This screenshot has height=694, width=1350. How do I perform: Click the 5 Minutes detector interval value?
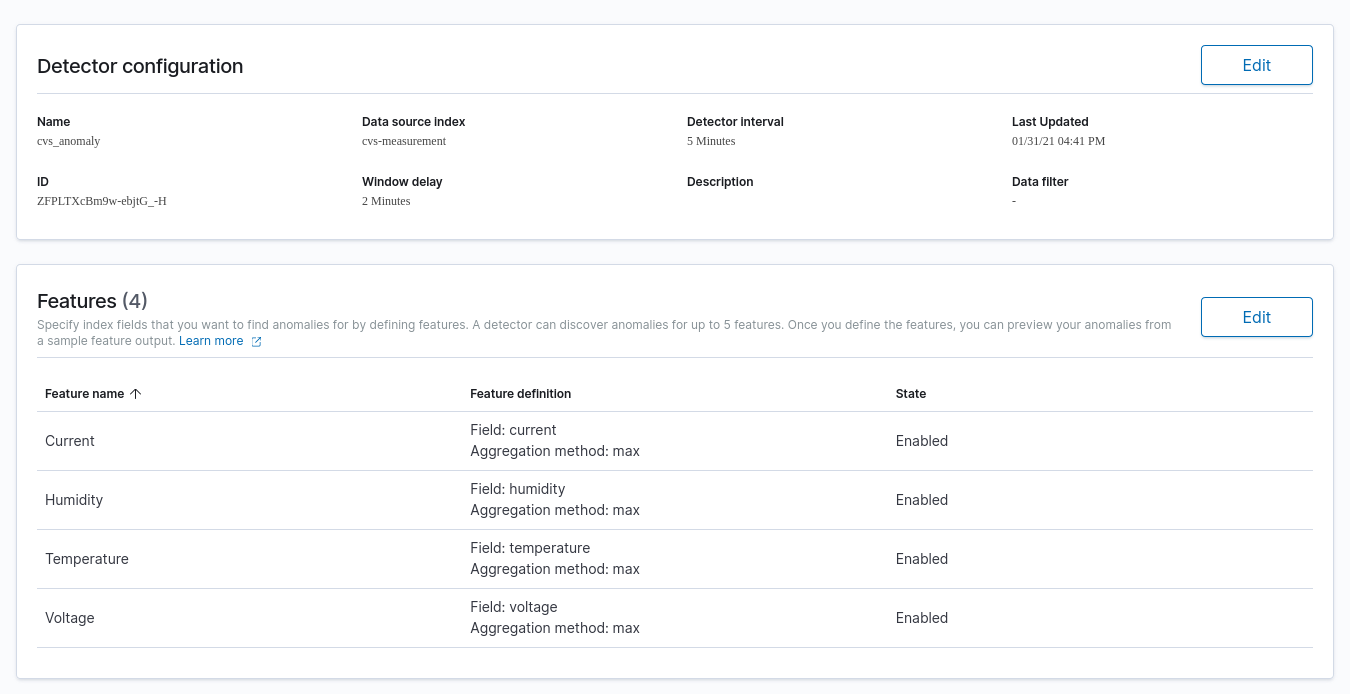tap(711, 141)
